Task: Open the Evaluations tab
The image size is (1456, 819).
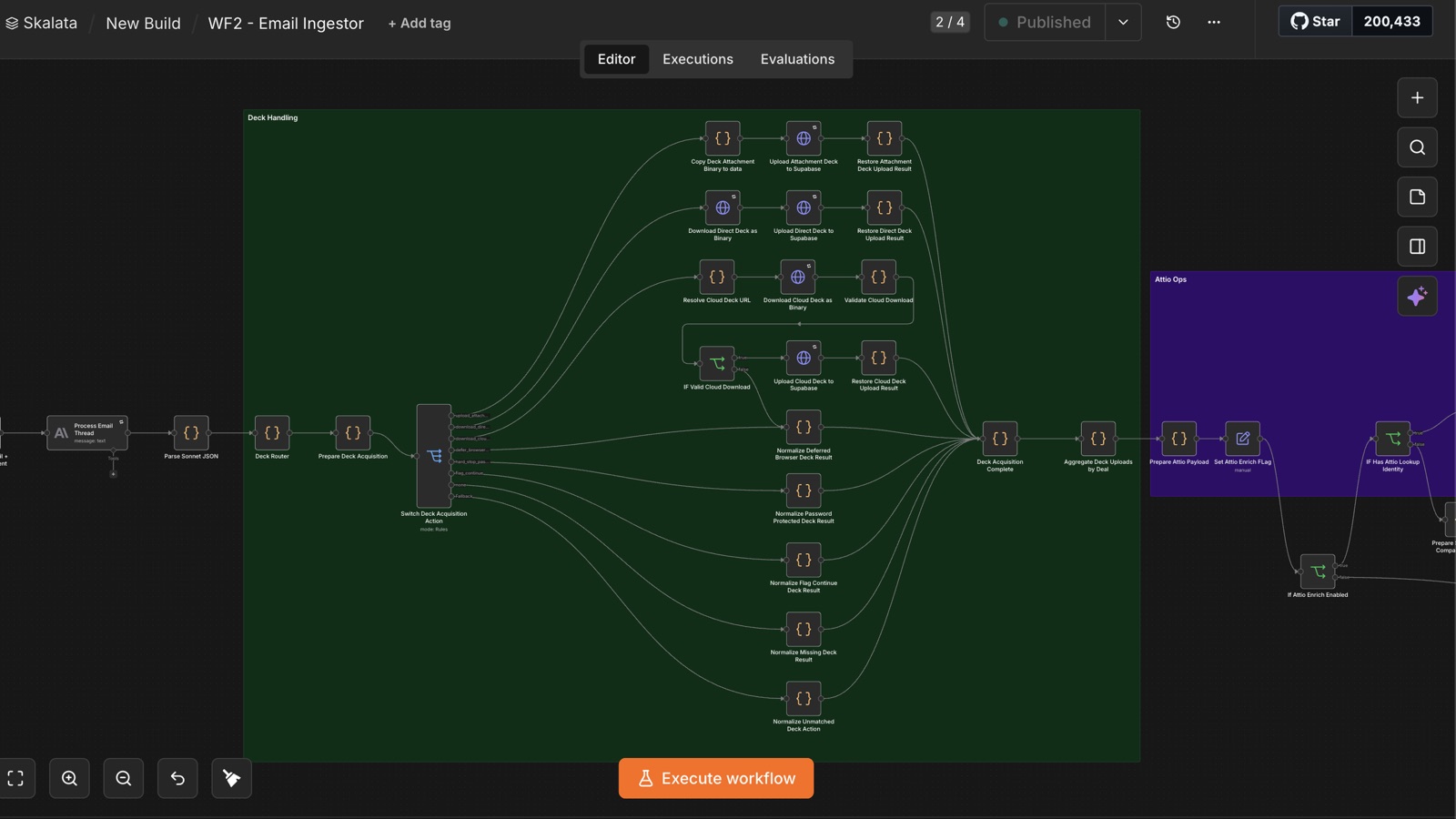Action: tap(797, 59)
